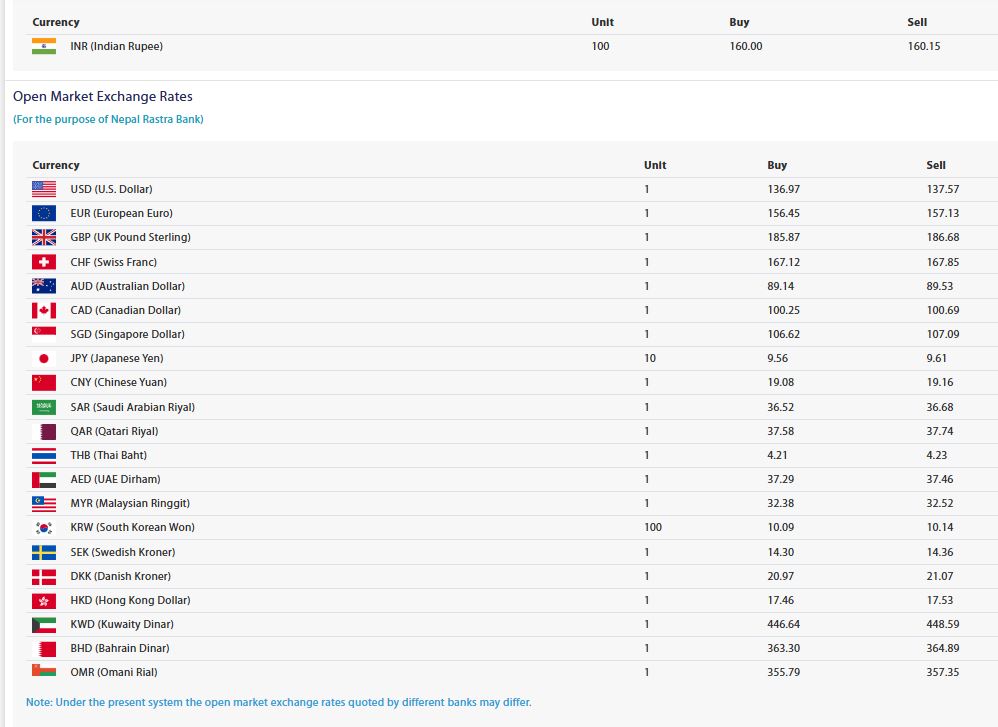
Task: Click the Indian flag icon
Action: 44,46
